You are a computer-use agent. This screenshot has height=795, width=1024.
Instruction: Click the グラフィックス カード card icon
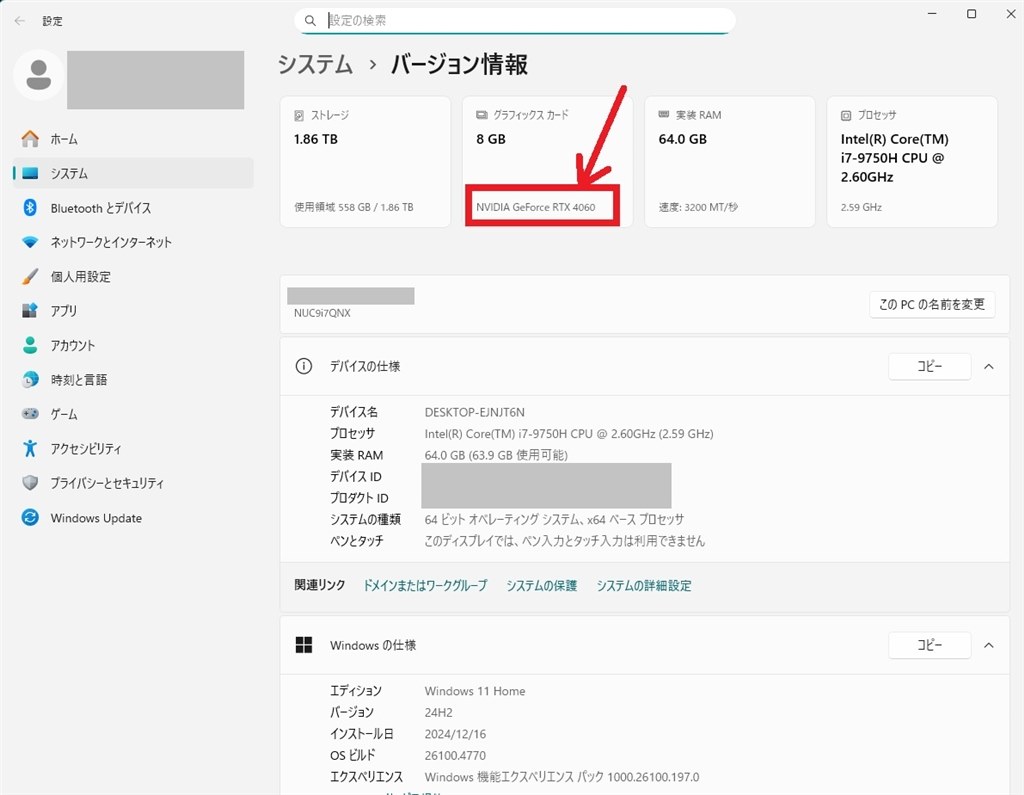(x=480, y=114)
